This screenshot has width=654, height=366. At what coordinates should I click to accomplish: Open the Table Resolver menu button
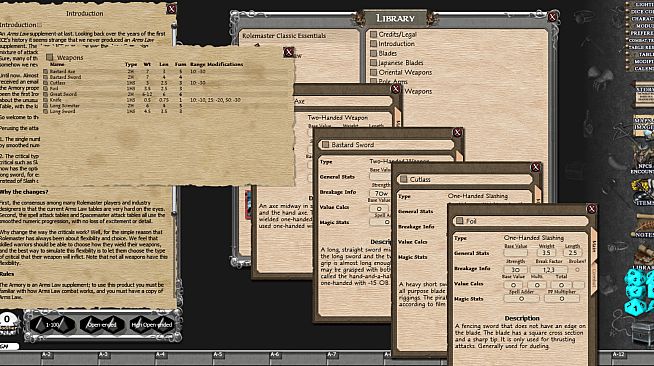click(x=641, y=47)
